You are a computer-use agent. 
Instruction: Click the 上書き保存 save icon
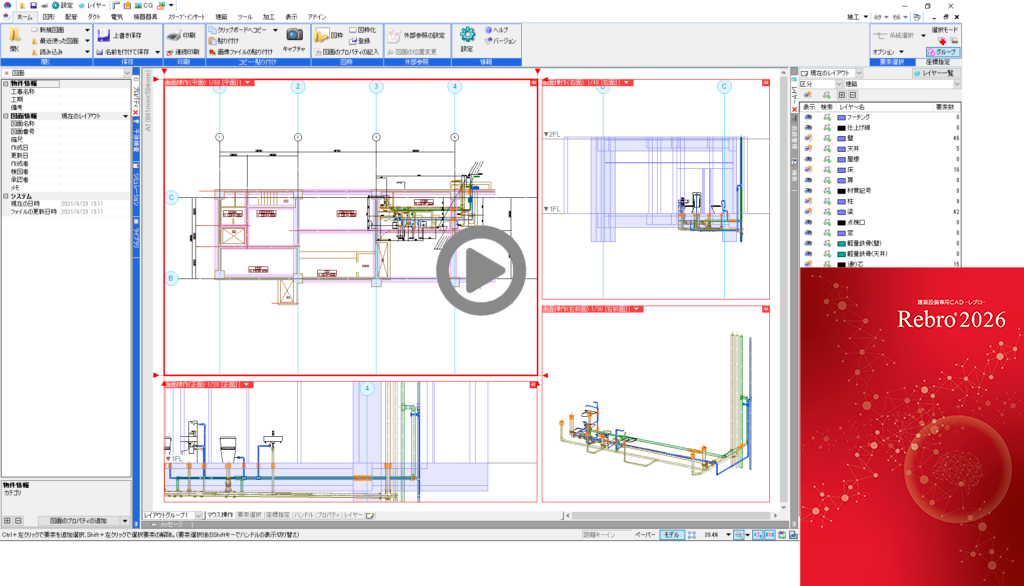103,35
